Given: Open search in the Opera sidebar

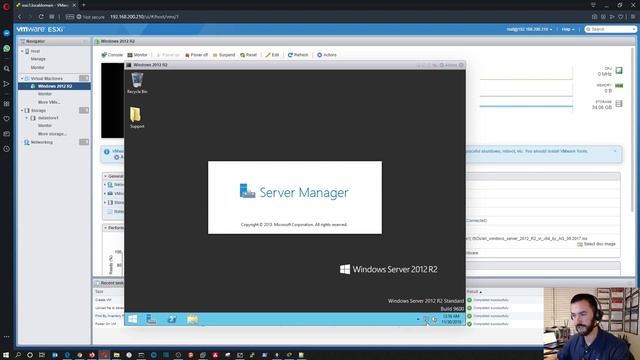Looking at the screenshot, I should coord(7,69).
